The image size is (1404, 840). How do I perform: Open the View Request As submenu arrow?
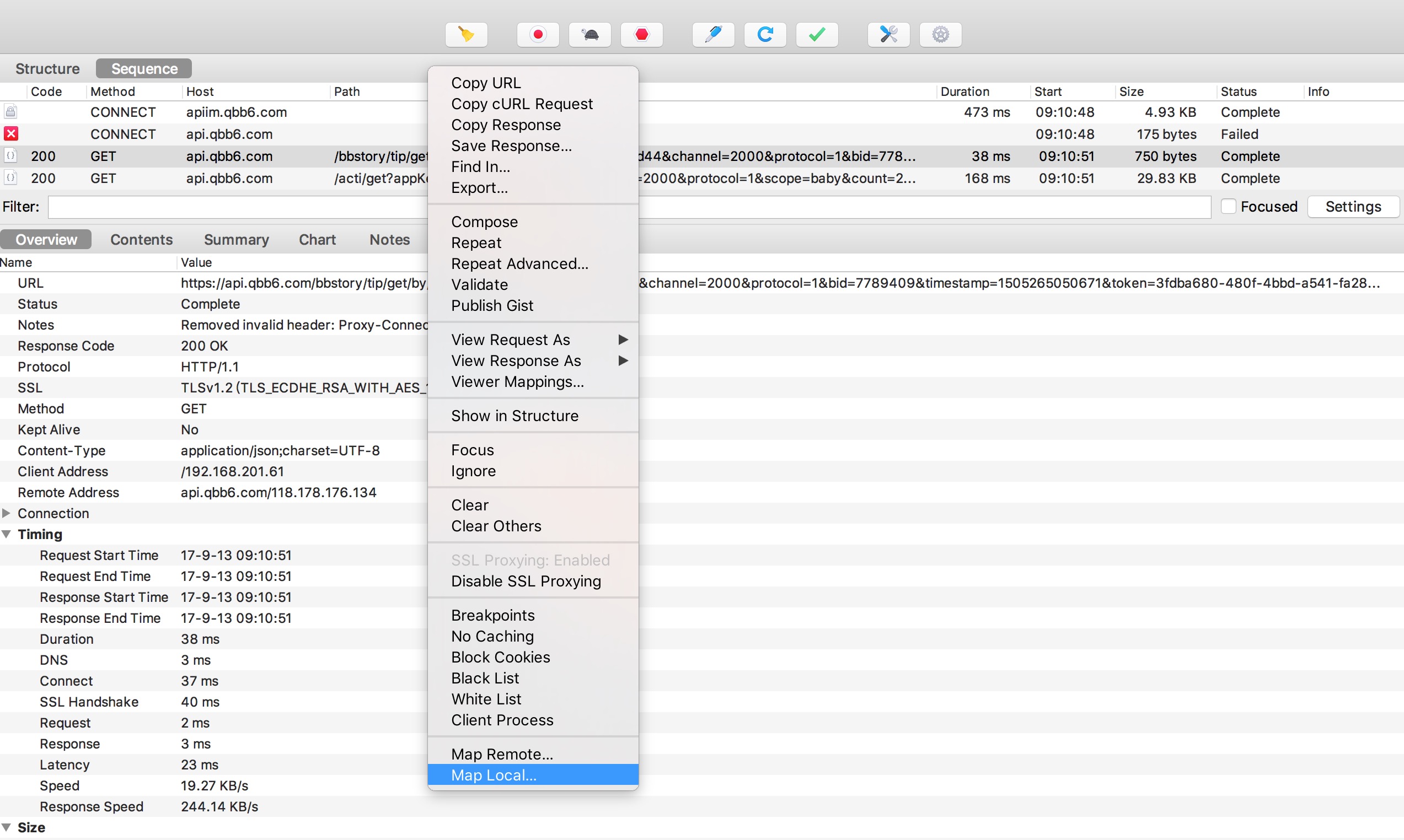coord(623,340)
